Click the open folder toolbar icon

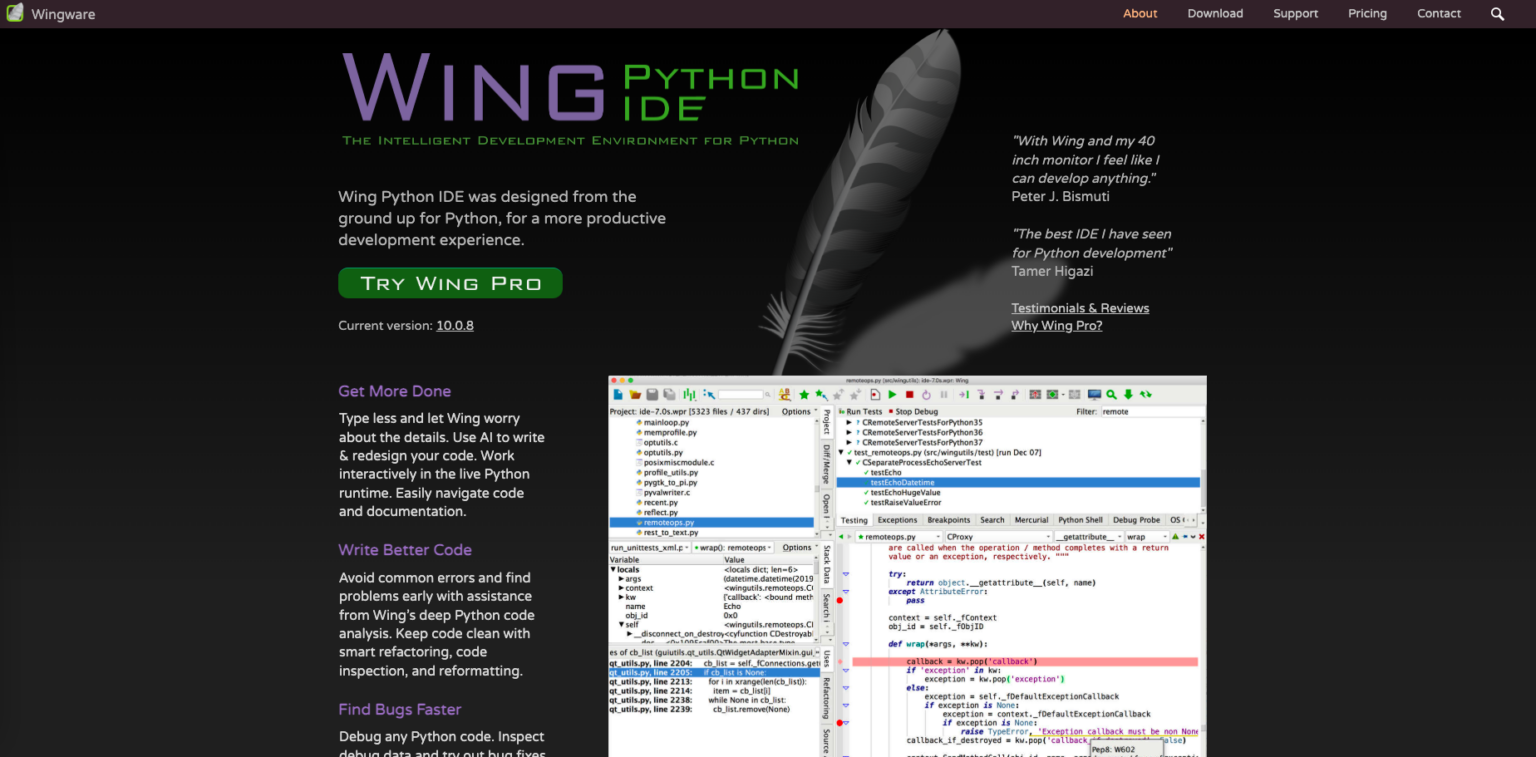636,394
